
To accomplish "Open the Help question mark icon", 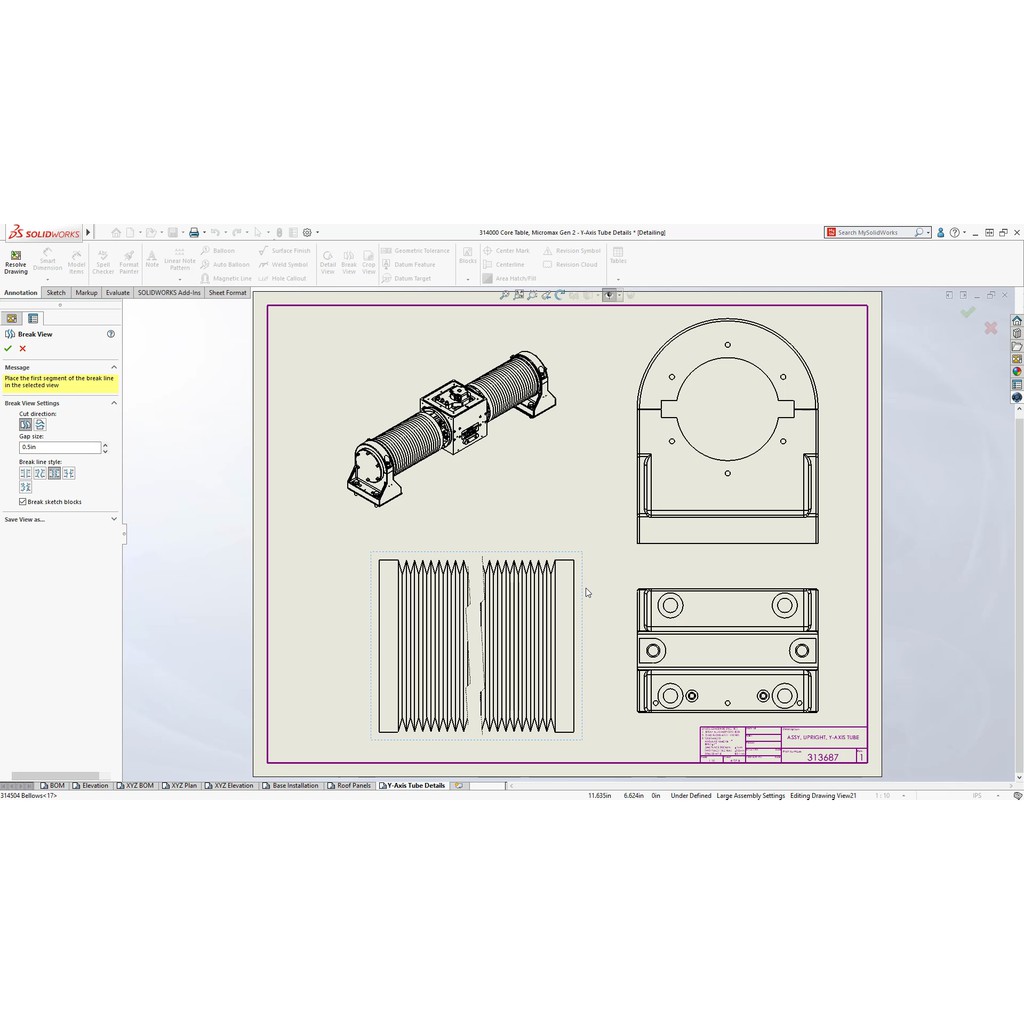I will point(955,232).
